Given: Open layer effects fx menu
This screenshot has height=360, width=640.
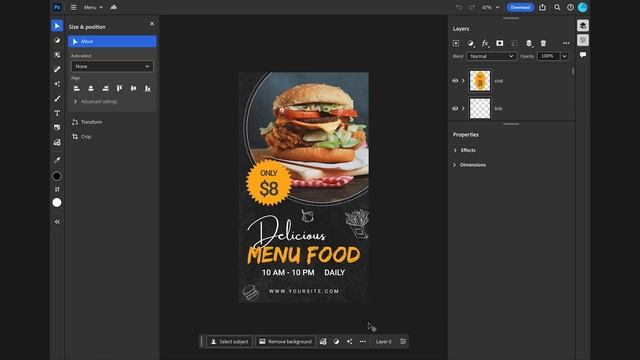Looking at the screenshot, I should click(485, 43).
